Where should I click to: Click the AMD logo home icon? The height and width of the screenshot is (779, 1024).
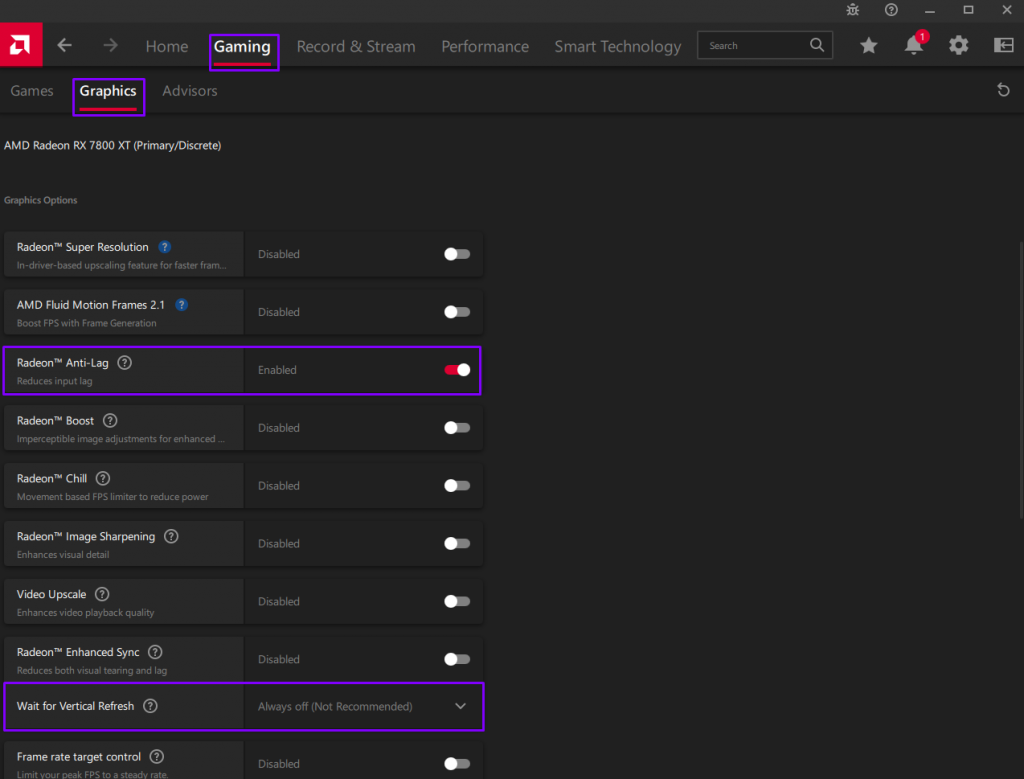(x=20, y=45)
